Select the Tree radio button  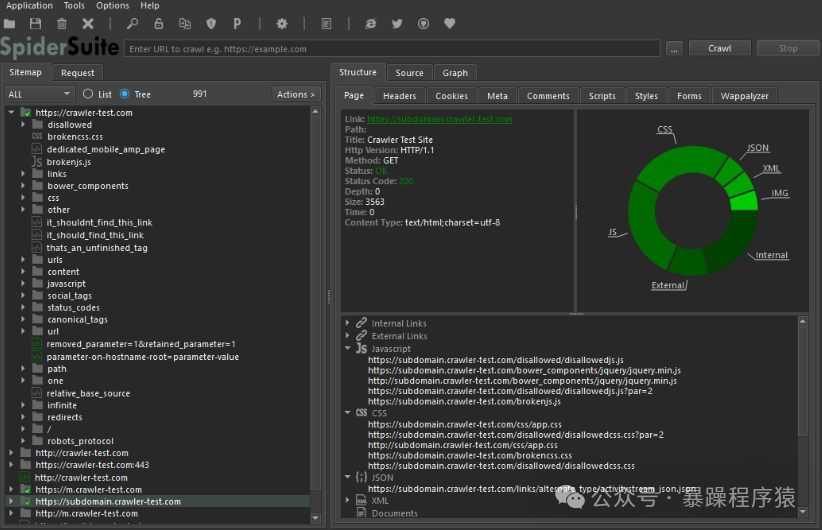tap(125, 94)
